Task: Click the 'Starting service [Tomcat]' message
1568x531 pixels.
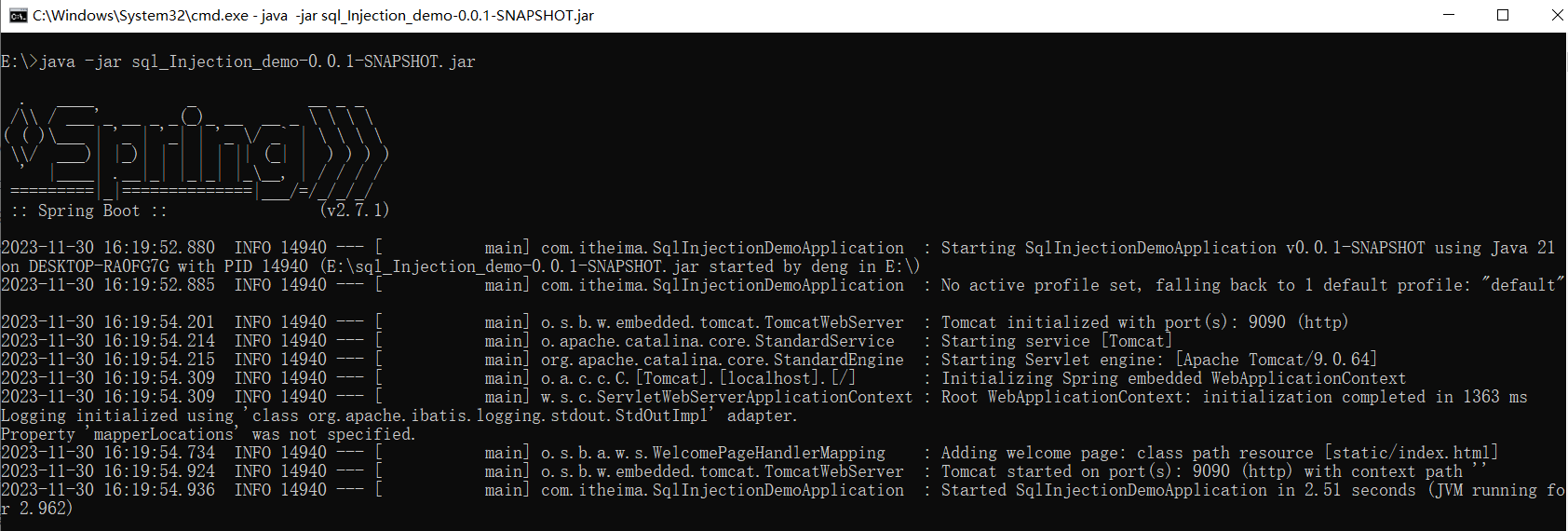Action: [1056, 341]
